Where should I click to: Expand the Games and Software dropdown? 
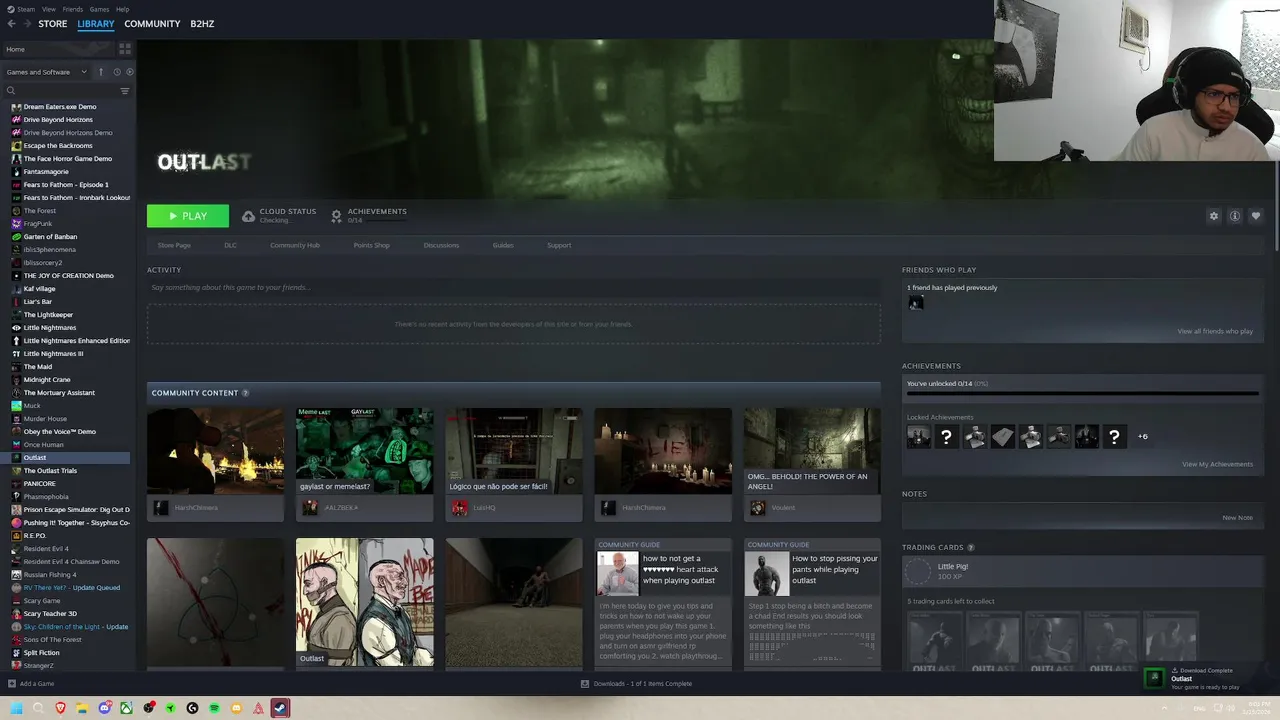(x=47, y=72)
